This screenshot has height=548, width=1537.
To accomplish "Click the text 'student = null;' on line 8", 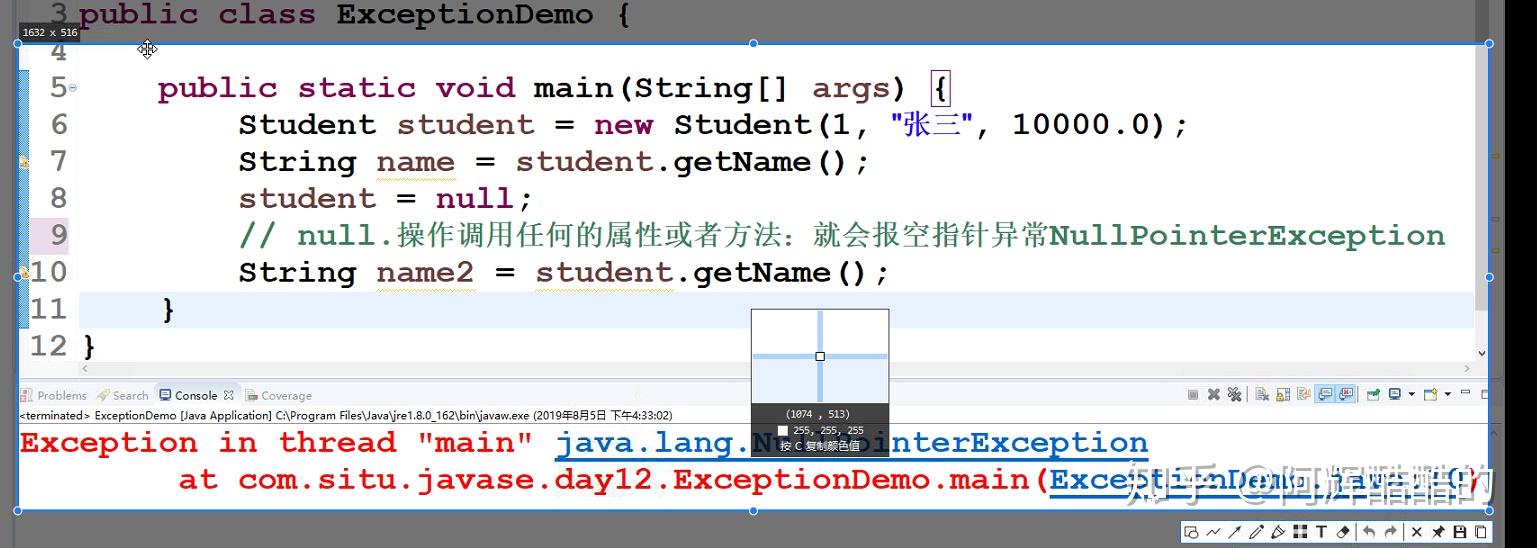I will coord(386,198).
